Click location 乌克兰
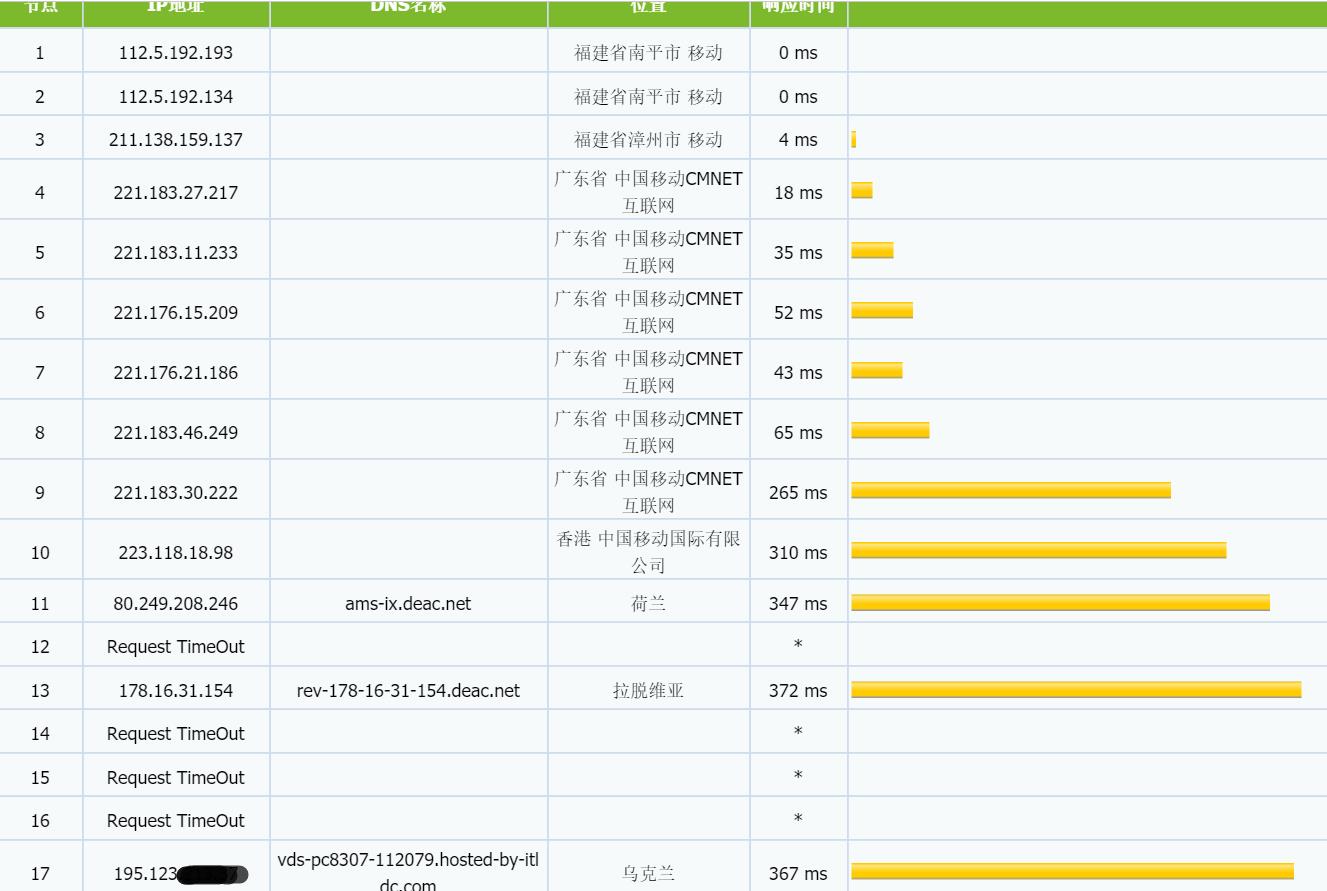1327x891 pixels. (x=648, y=874)
